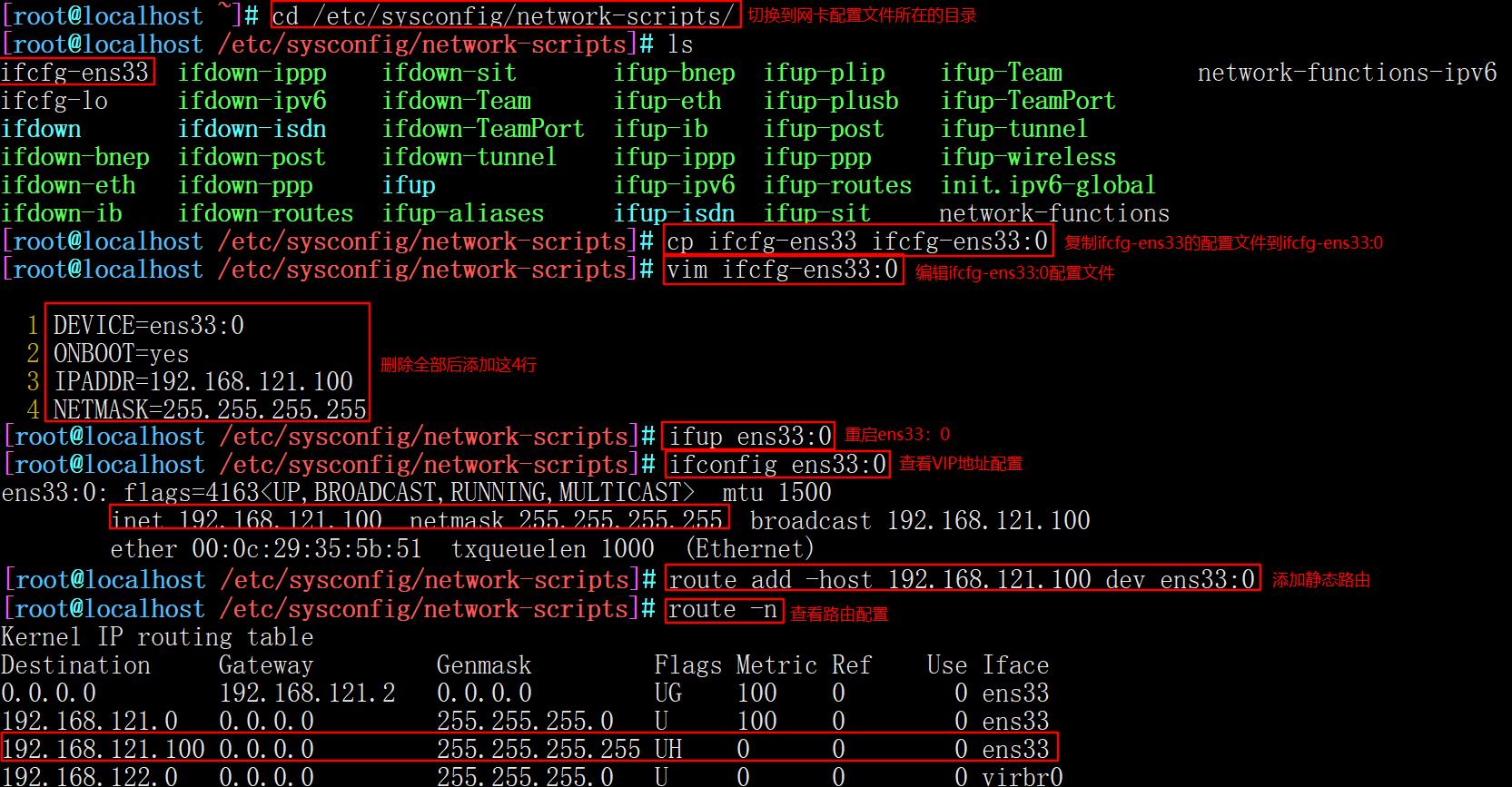Click the ifdown-ppp file name
Screen dimensions: 1512x787
pyautogui.click(x=245, y=185)
